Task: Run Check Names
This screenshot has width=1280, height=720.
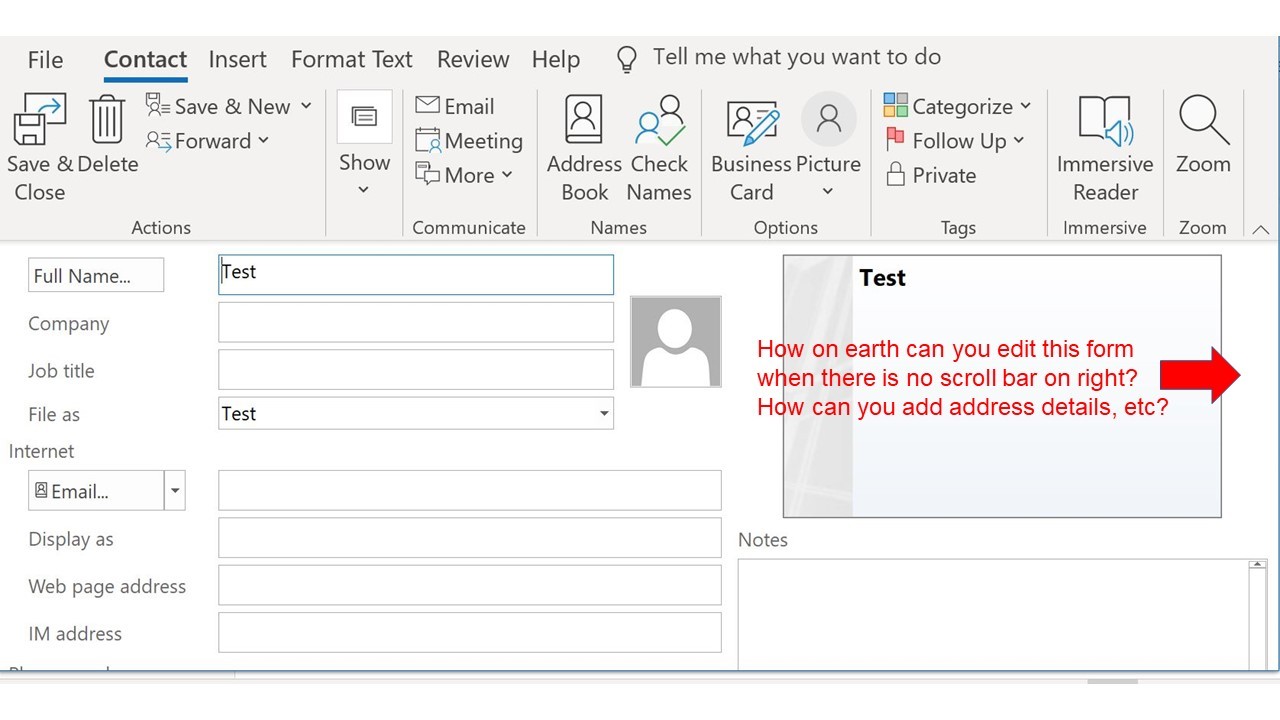Action: point(659,148)
